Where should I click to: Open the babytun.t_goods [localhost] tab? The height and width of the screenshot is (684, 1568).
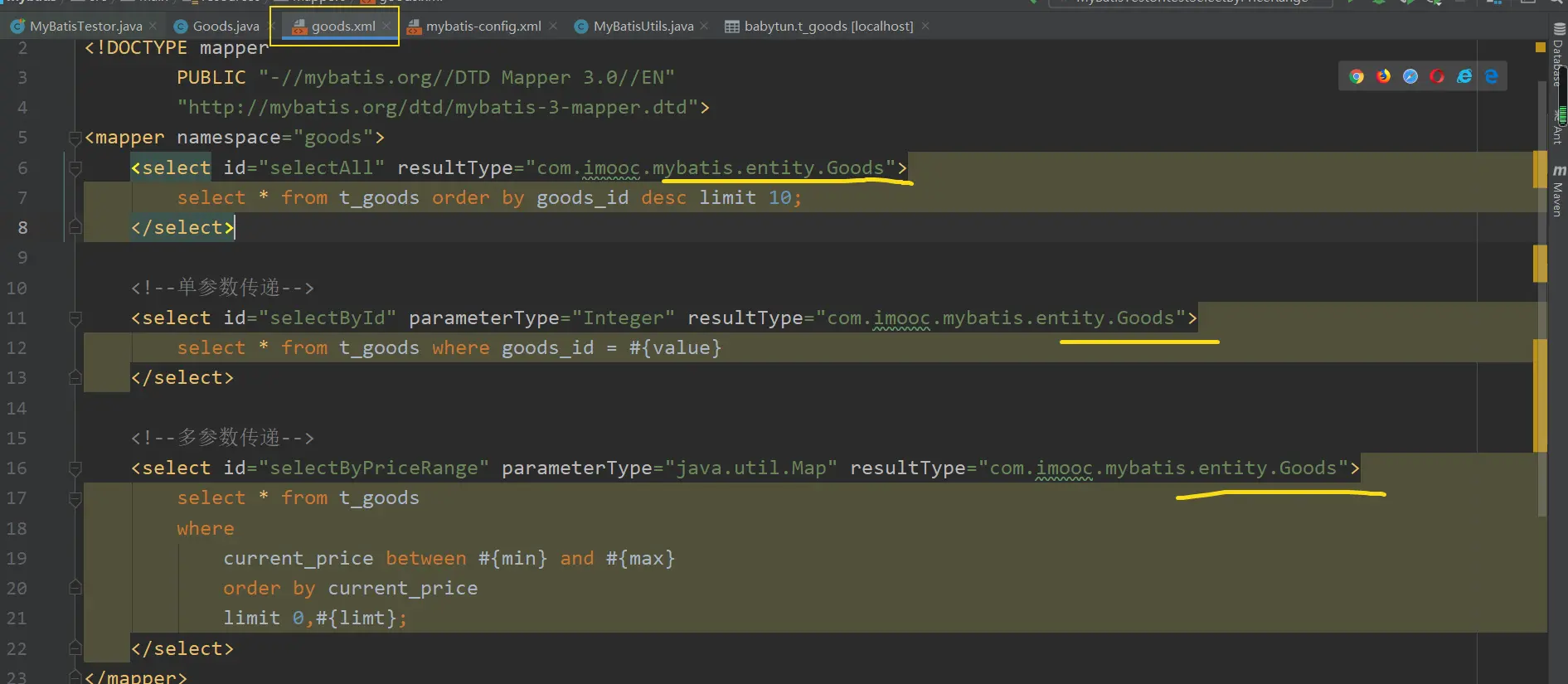point(828,27)
